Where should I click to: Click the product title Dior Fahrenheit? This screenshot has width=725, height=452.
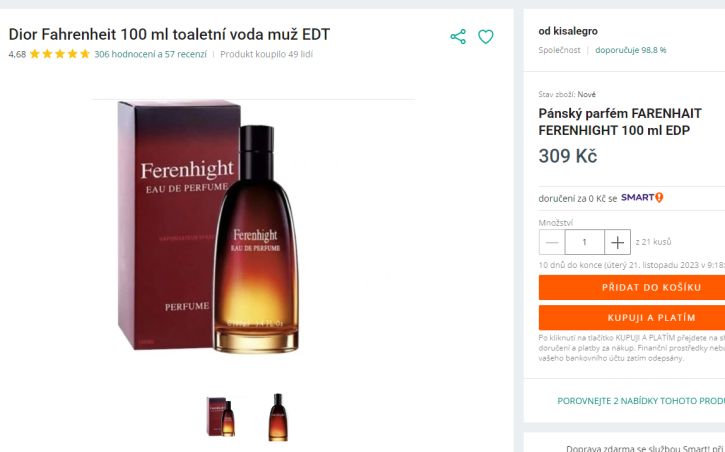(x=169, y=34)
